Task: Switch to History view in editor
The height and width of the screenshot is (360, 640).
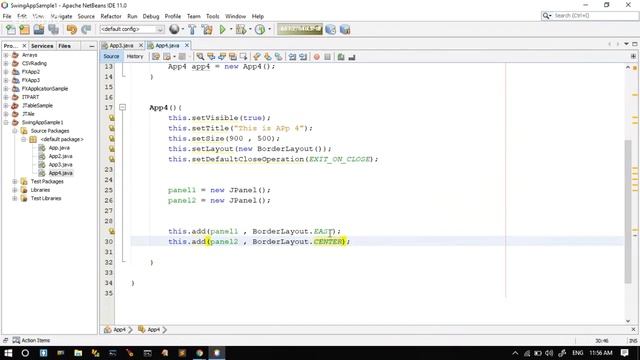Action: coord(135,56)
